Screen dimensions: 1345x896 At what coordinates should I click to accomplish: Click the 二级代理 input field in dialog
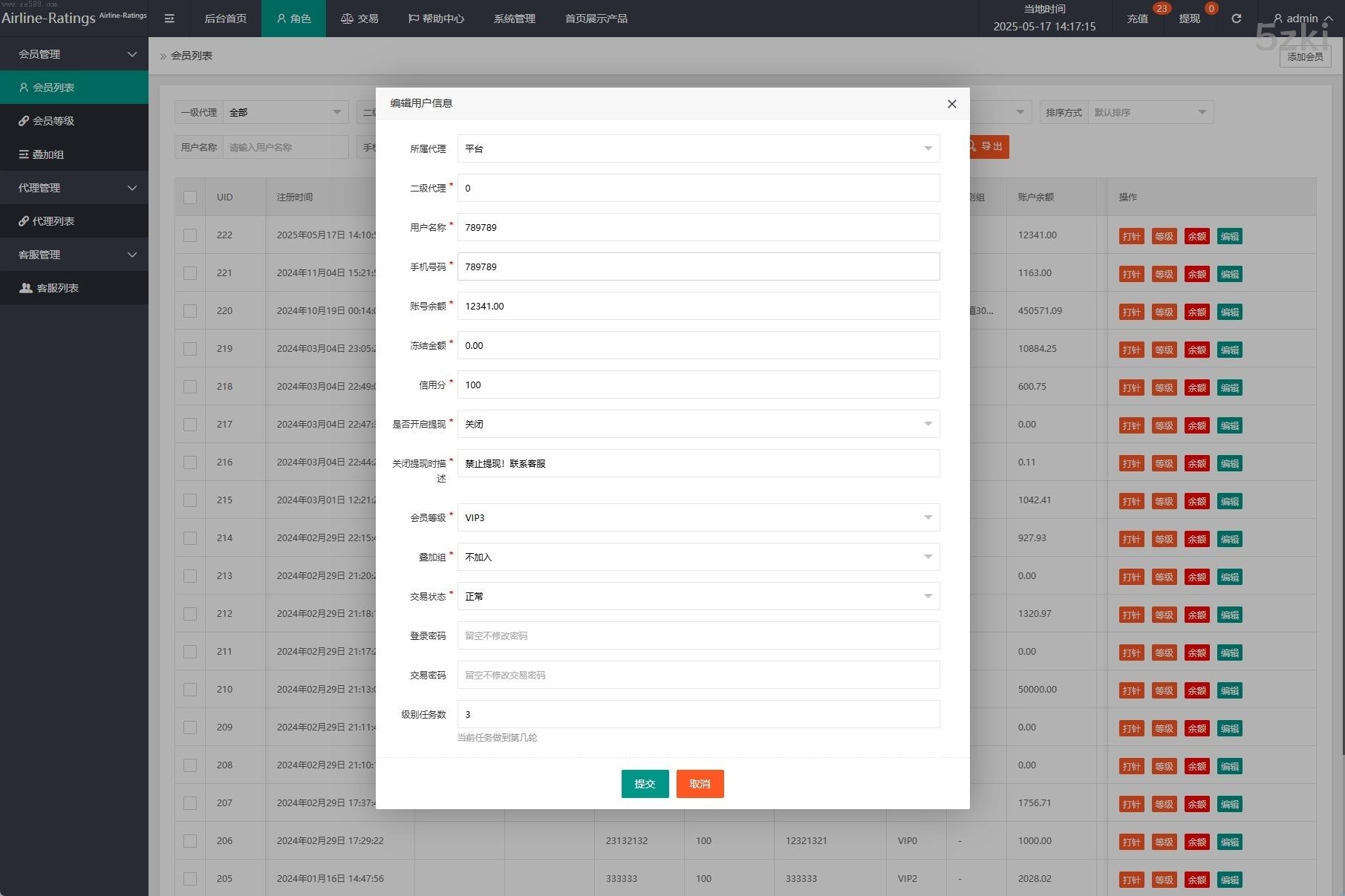coord(698,188)
